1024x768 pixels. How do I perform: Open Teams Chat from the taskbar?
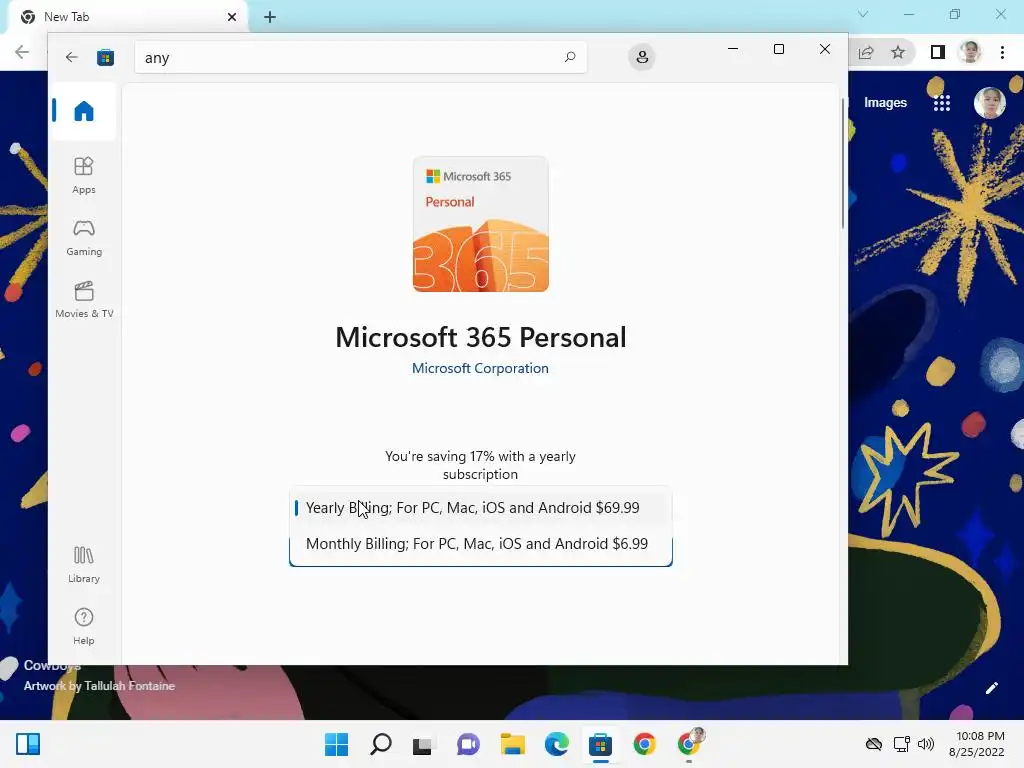click(468, 744)
